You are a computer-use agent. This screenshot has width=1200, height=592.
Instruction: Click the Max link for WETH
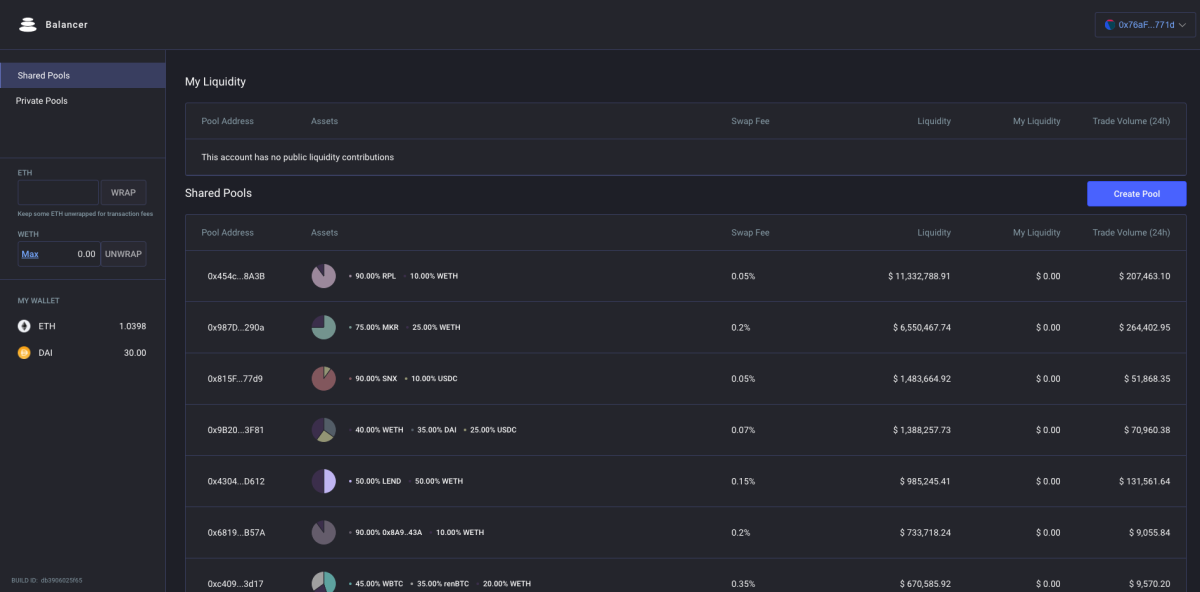[30, 254]
